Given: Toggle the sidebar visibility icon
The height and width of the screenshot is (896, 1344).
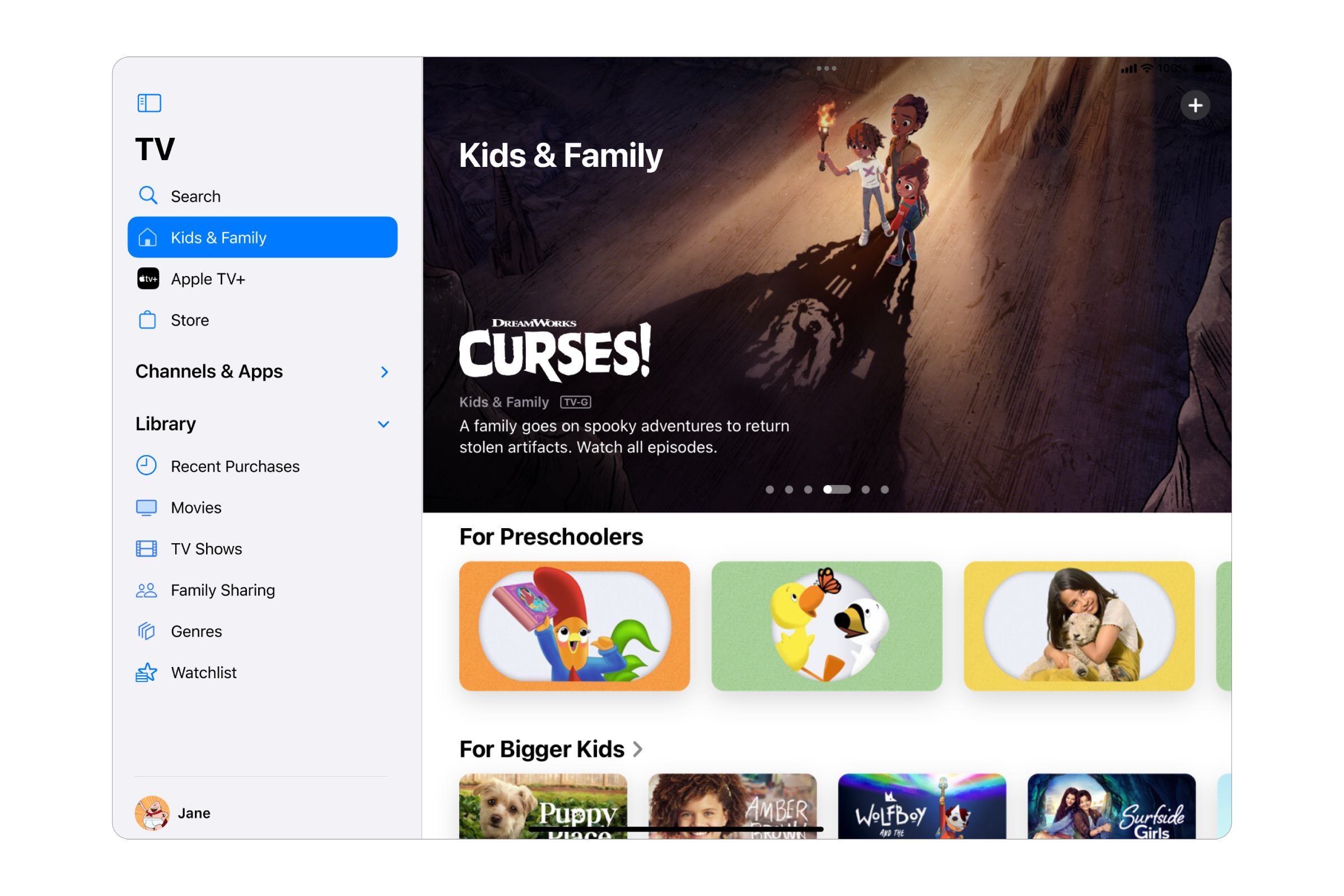Looking at the screenshot, I should pos(149,104).
